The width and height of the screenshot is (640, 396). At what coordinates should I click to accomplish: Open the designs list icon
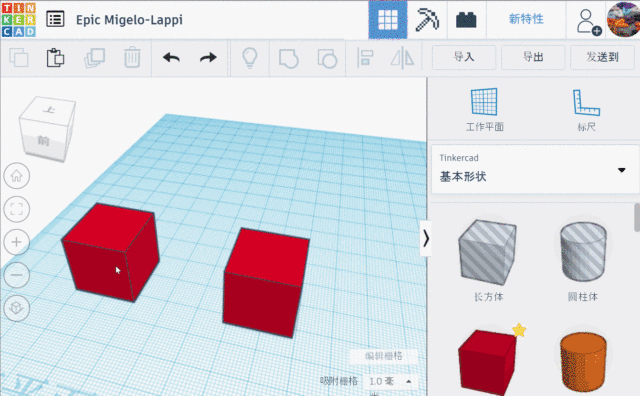(55, 19)
